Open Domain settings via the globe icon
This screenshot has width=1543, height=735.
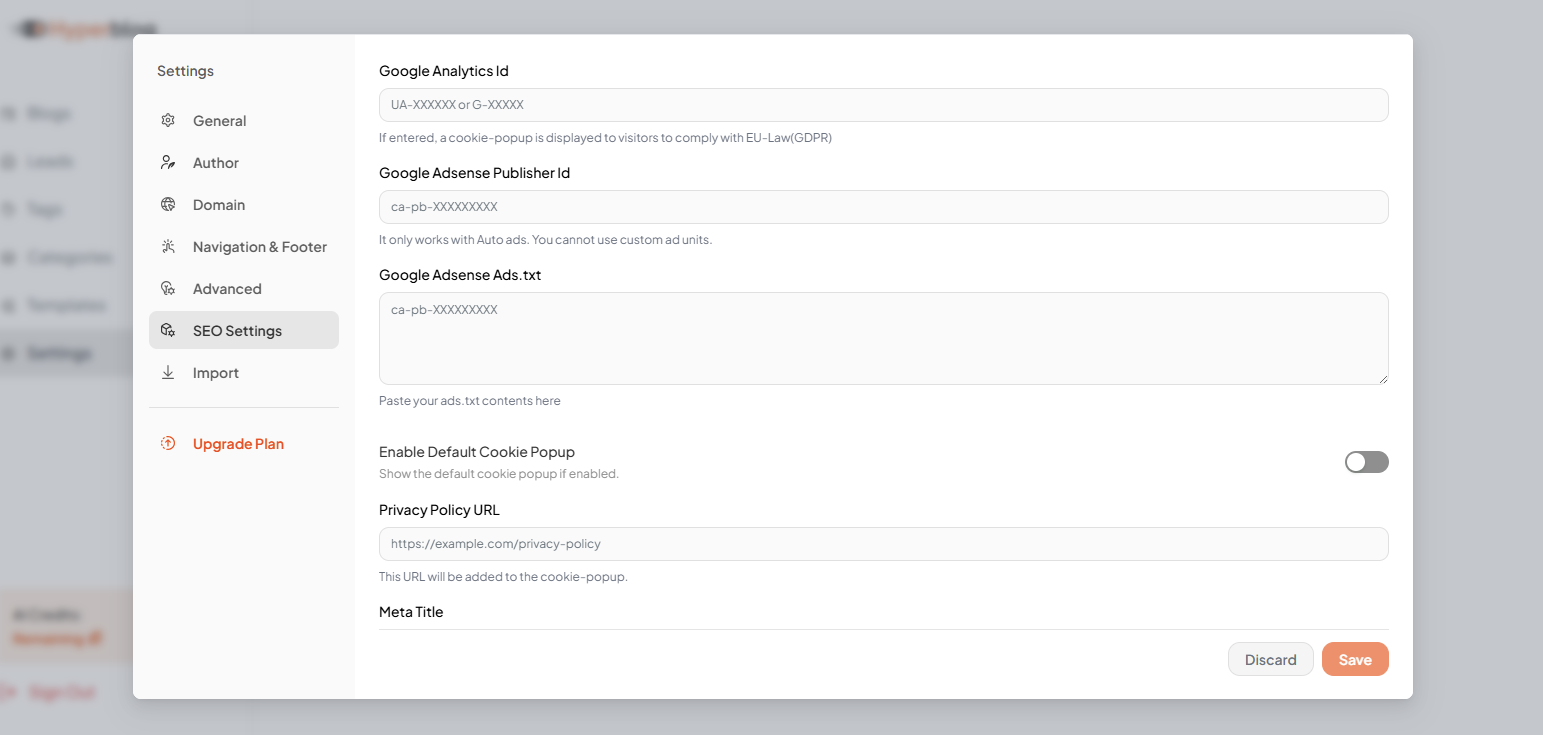168,204
